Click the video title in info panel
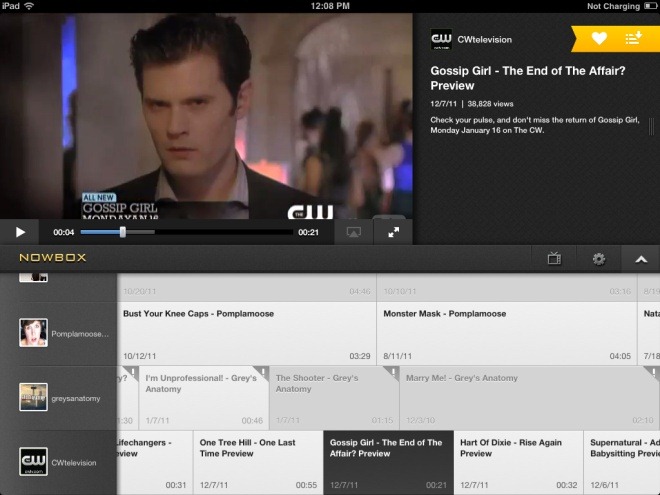This screenshot has width=660, height=495. tap(528, 78)
